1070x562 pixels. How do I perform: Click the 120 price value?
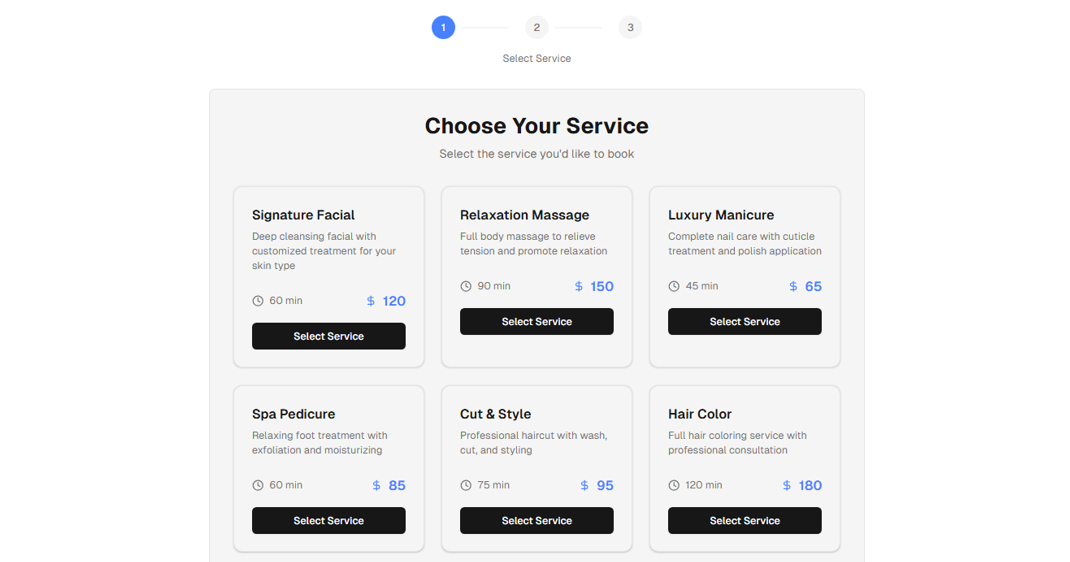point(394,301)
